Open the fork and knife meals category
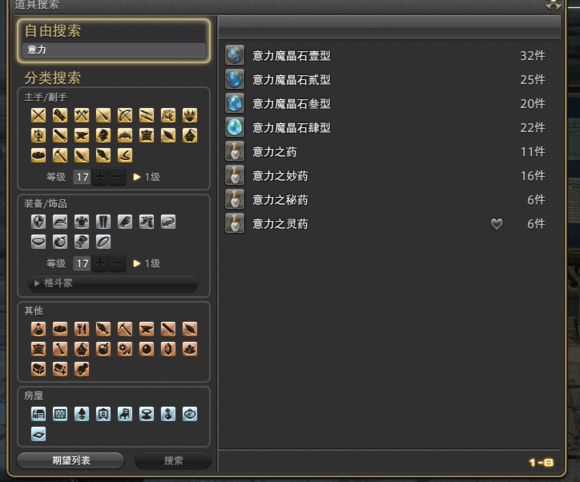 82,329
